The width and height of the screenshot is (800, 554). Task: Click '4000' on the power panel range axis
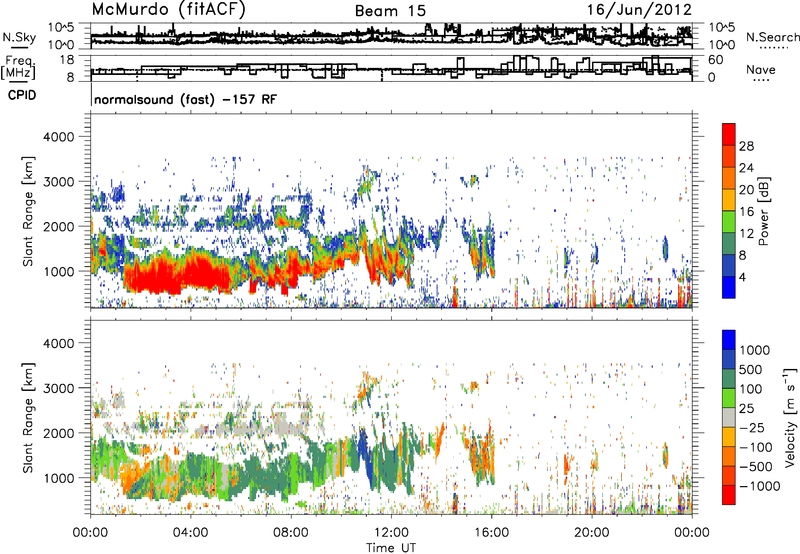pos(58,137)
